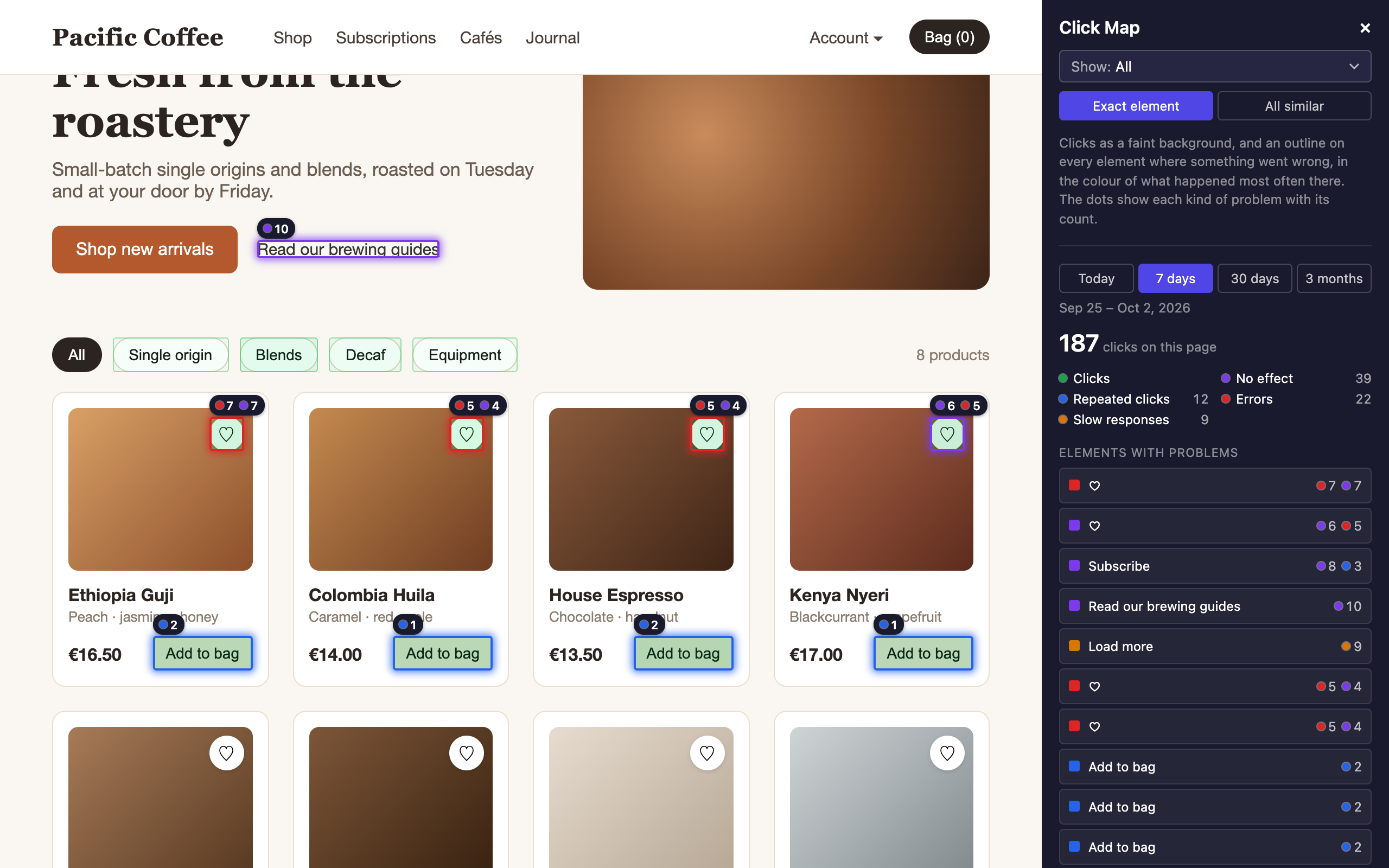Select Read our brewing guides problem row

pos(1214,606)
